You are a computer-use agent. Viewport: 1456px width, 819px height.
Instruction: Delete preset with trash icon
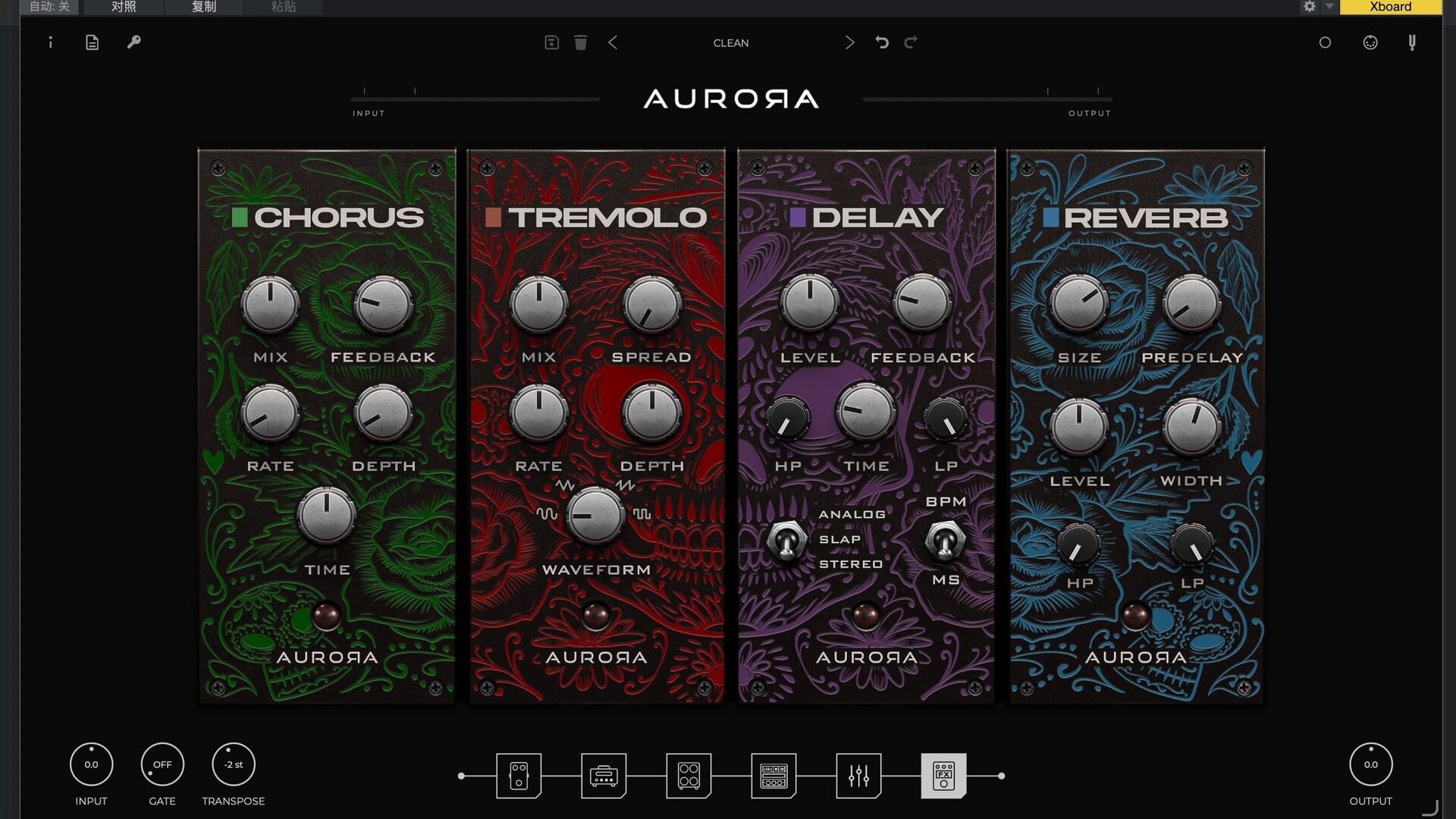(x=580, y=42)
